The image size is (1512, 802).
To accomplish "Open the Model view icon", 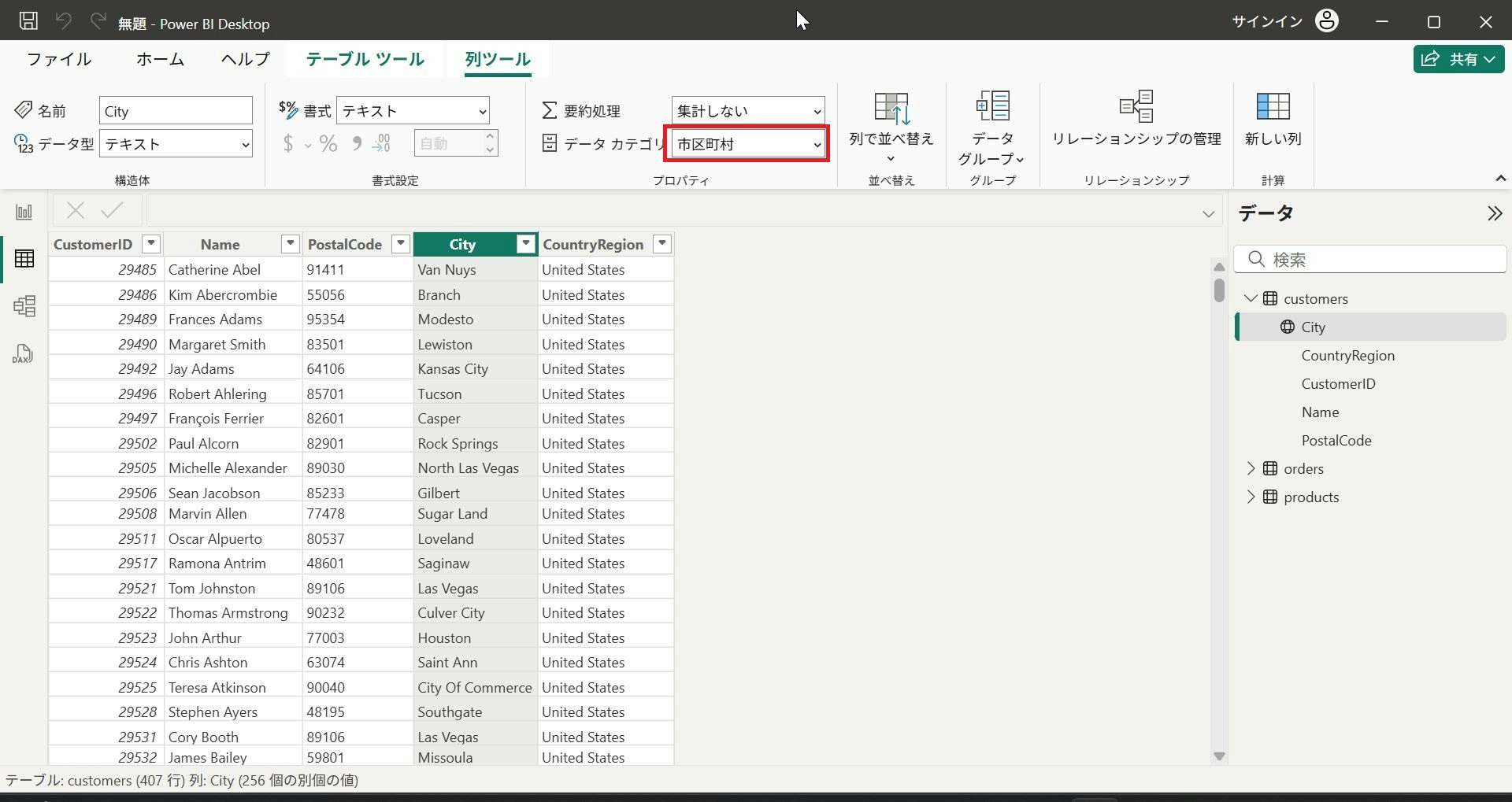I will [x=24, y=305].
